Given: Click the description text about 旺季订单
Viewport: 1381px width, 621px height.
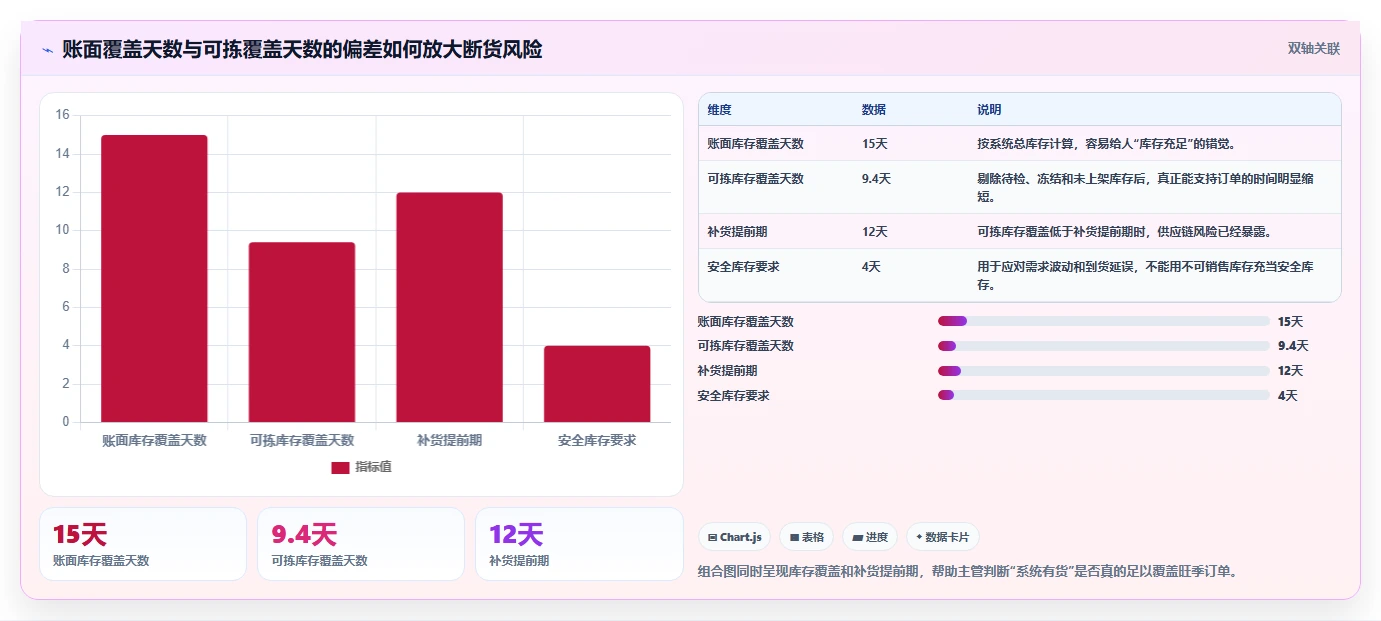Looking at the screenshot, I should tap(967, 572).
